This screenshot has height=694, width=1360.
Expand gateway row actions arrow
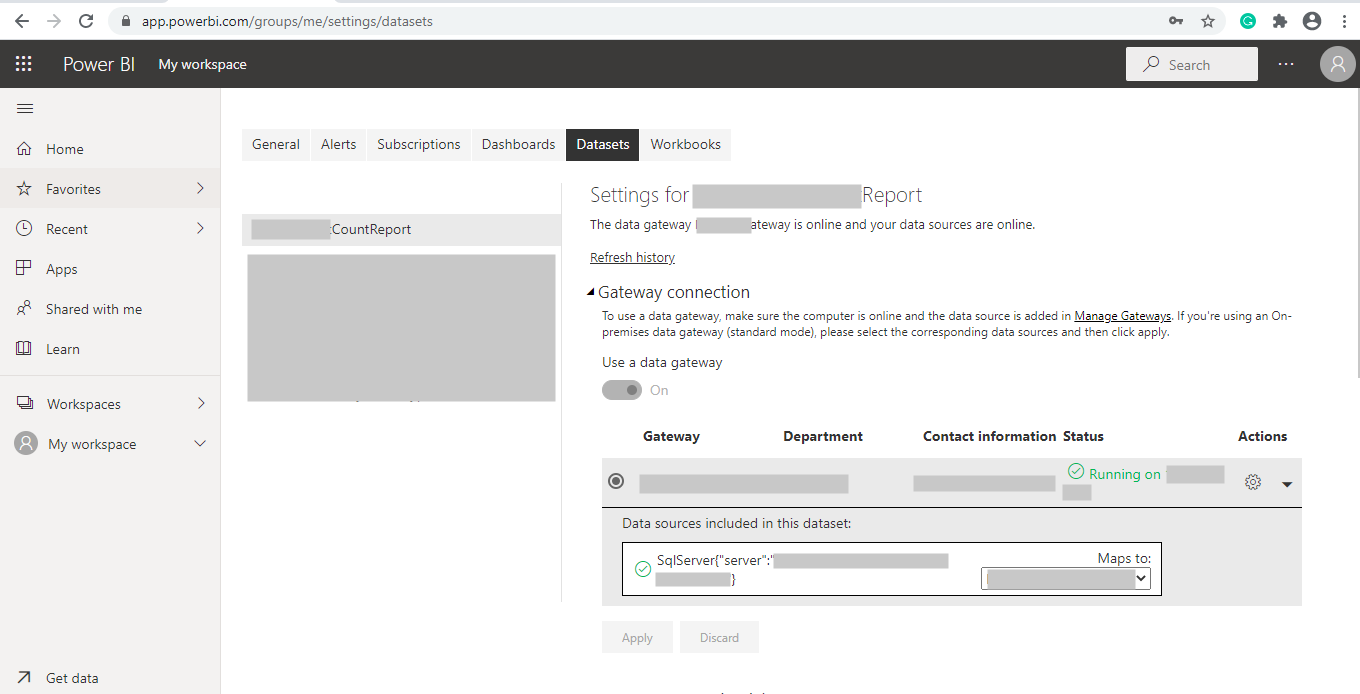tap(1287, 484)
